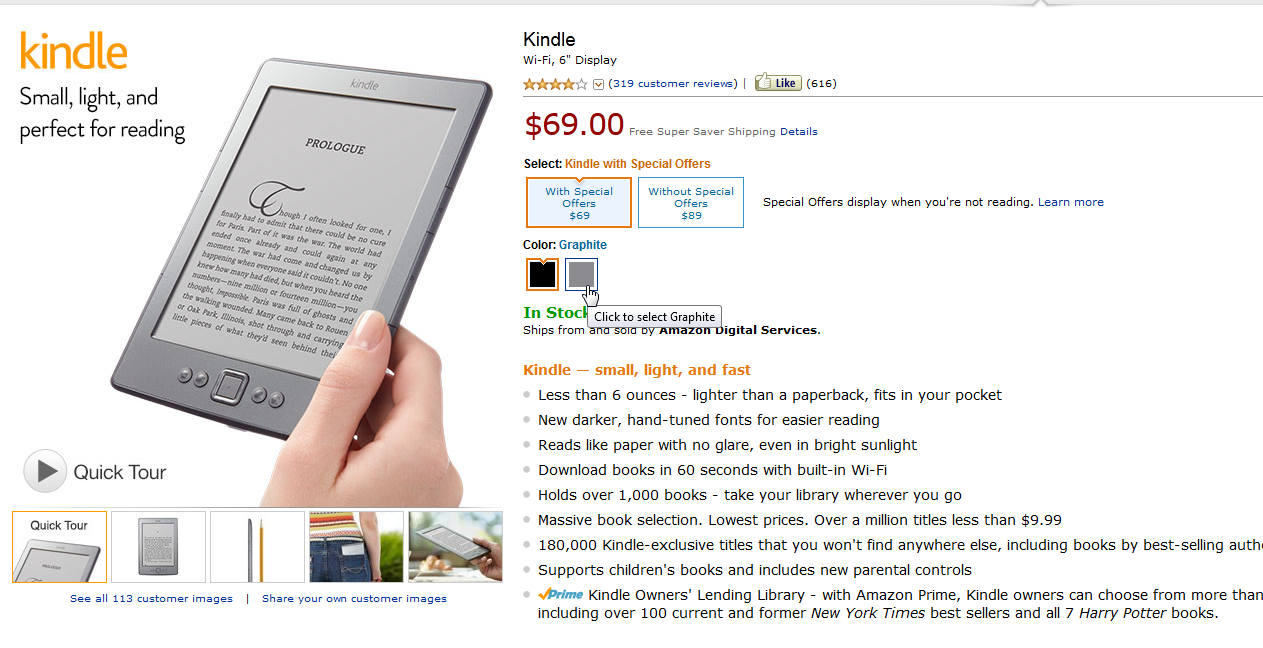Click the star rating icons
The height and width of the screenshot is (648, 1263).
556,84
